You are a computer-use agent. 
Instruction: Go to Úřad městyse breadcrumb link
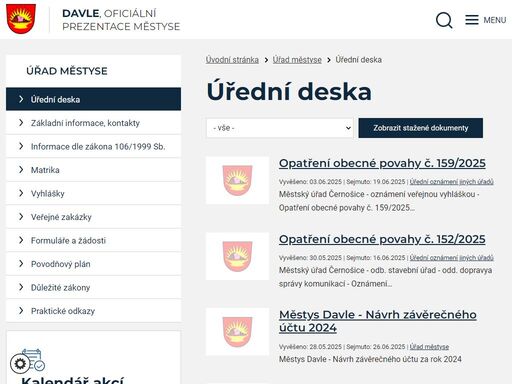click(x=297, y=60)
